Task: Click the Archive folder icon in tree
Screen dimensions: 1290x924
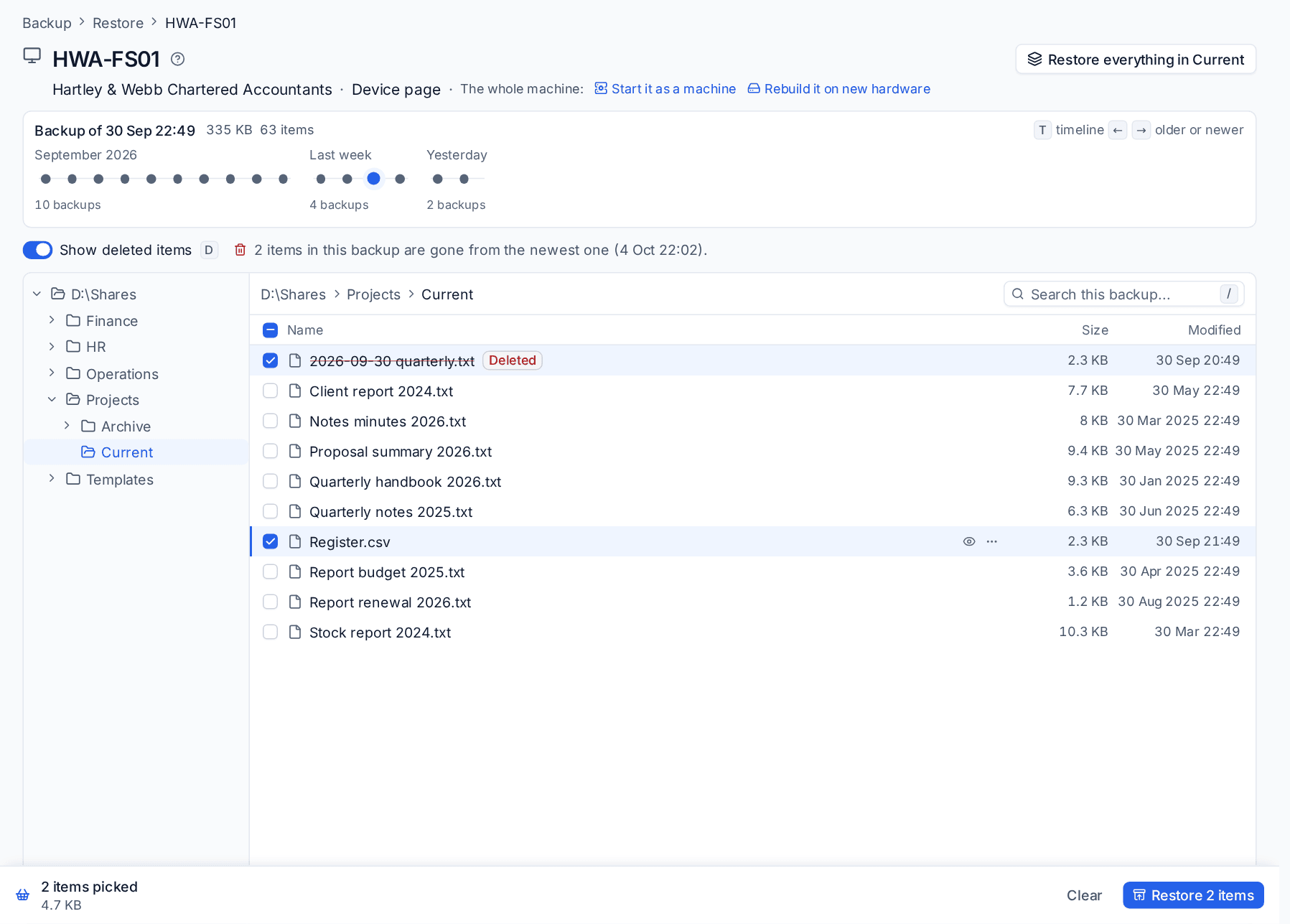Action: click(88, 426)
